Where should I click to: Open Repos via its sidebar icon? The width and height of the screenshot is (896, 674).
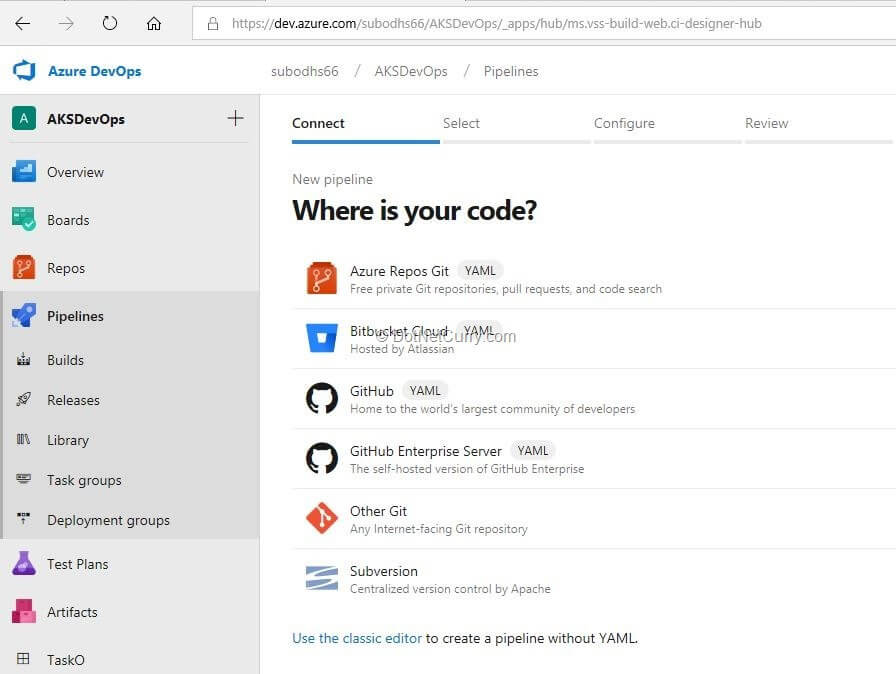23,267
